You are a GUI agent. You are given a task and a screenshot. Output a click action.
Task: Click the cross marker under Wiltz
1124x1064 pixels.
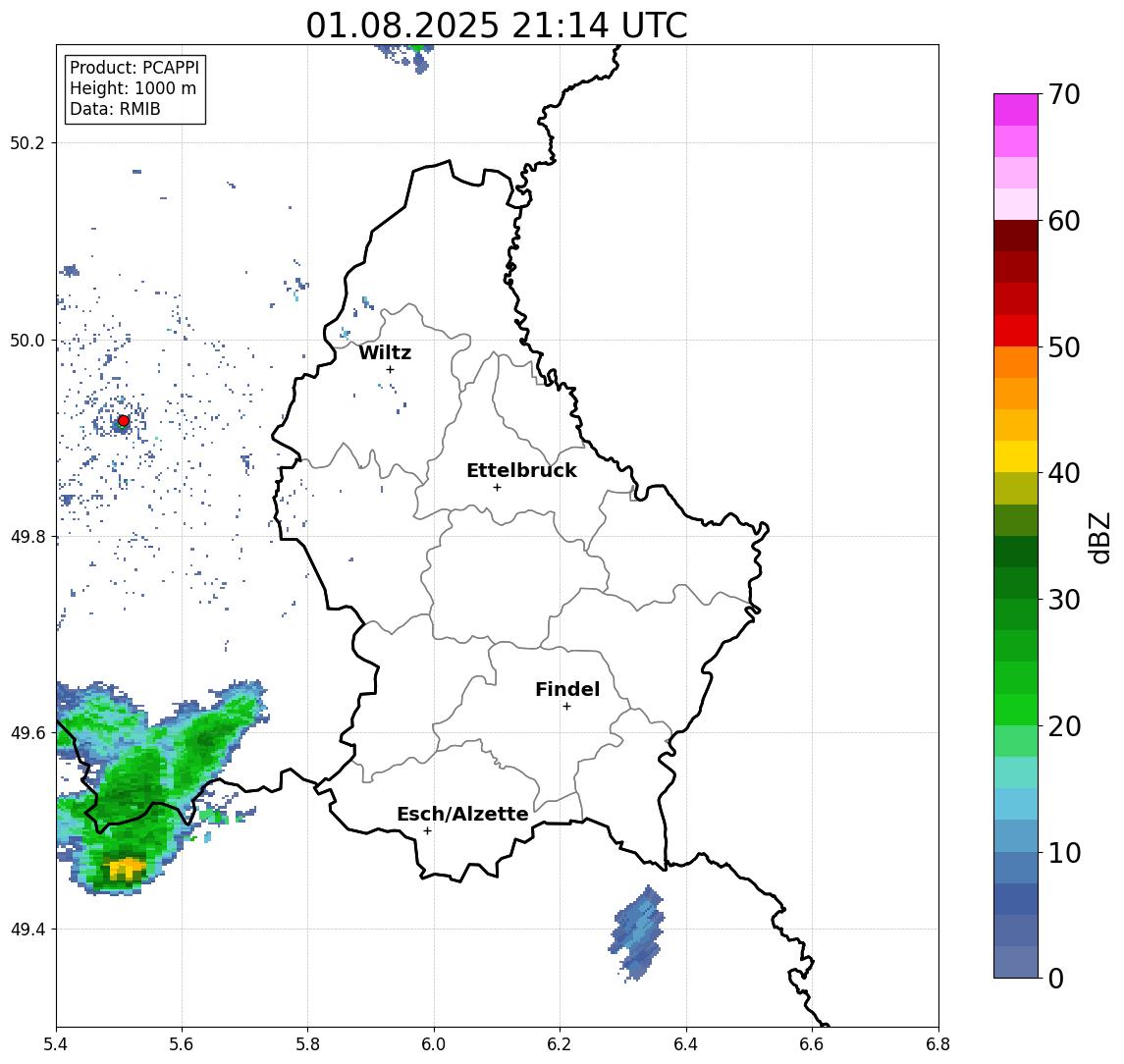[390, 369]
